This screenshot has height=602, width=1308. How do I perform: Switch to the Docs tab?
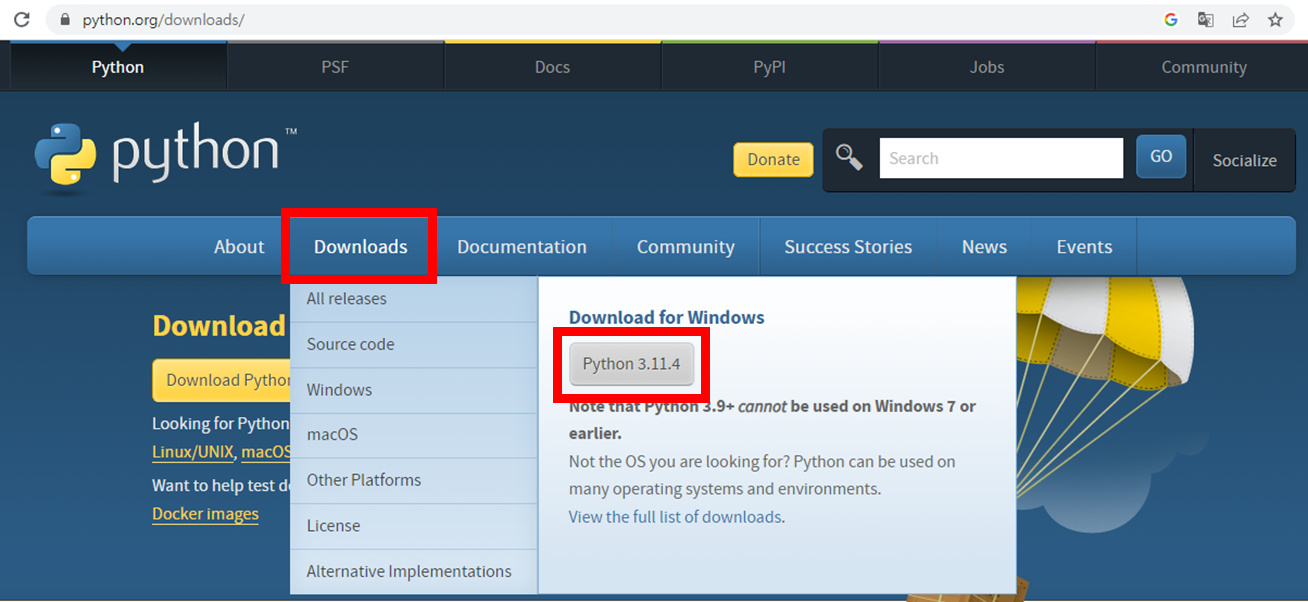click(552, 67)
